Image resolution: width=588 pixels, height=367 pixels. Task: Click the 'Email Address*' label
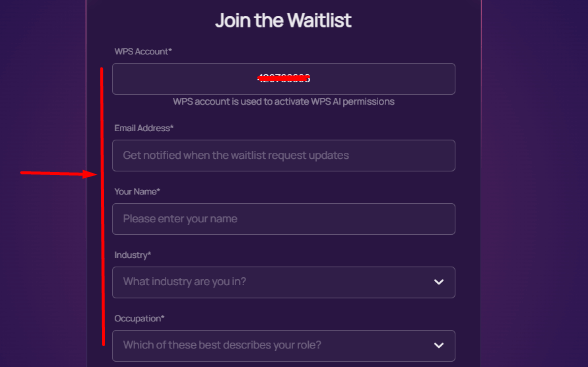[x=144, y=128]
